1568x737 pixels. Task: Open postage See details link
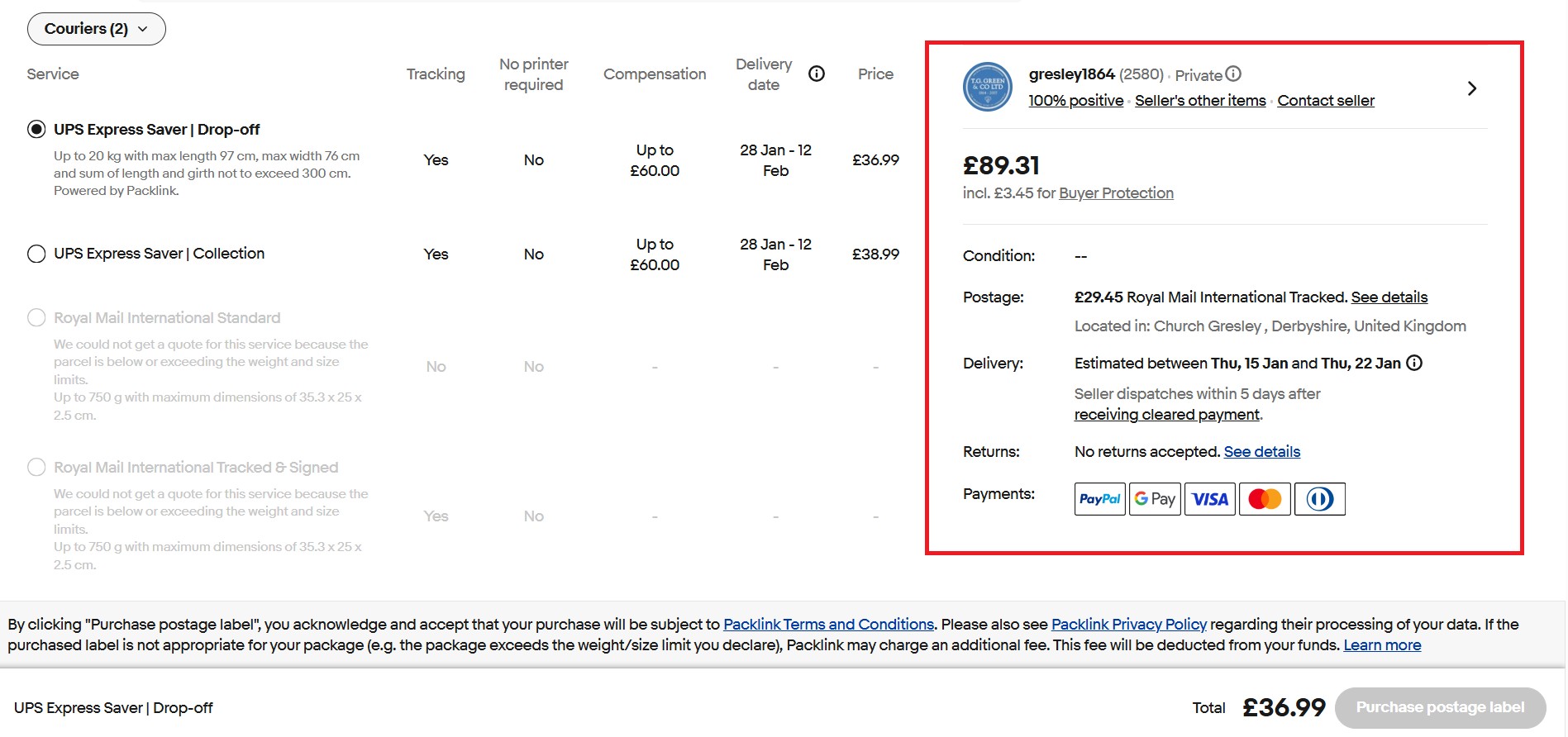pos(1389,297)
